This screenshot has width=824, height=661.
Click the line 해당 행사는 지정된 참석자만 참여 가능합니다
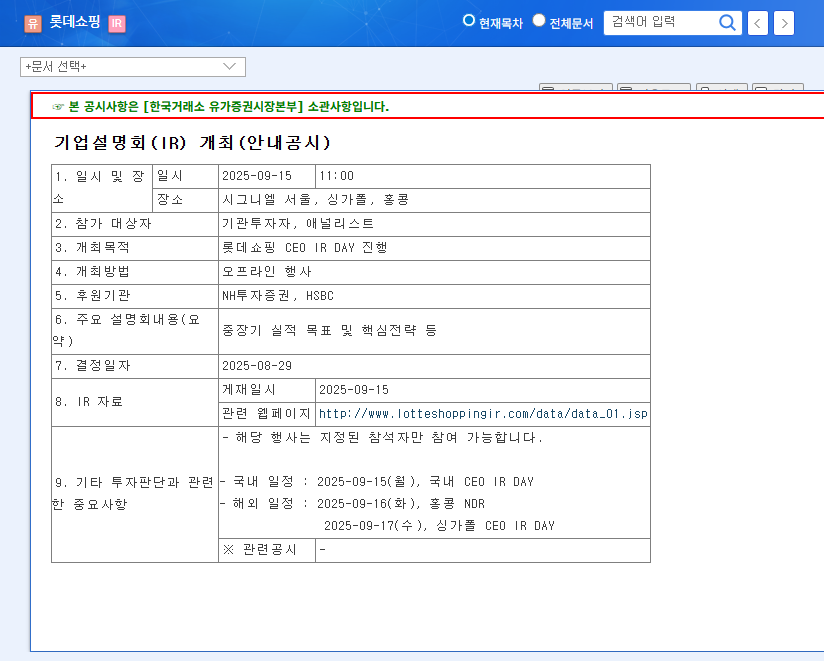[x=383, y=438]
